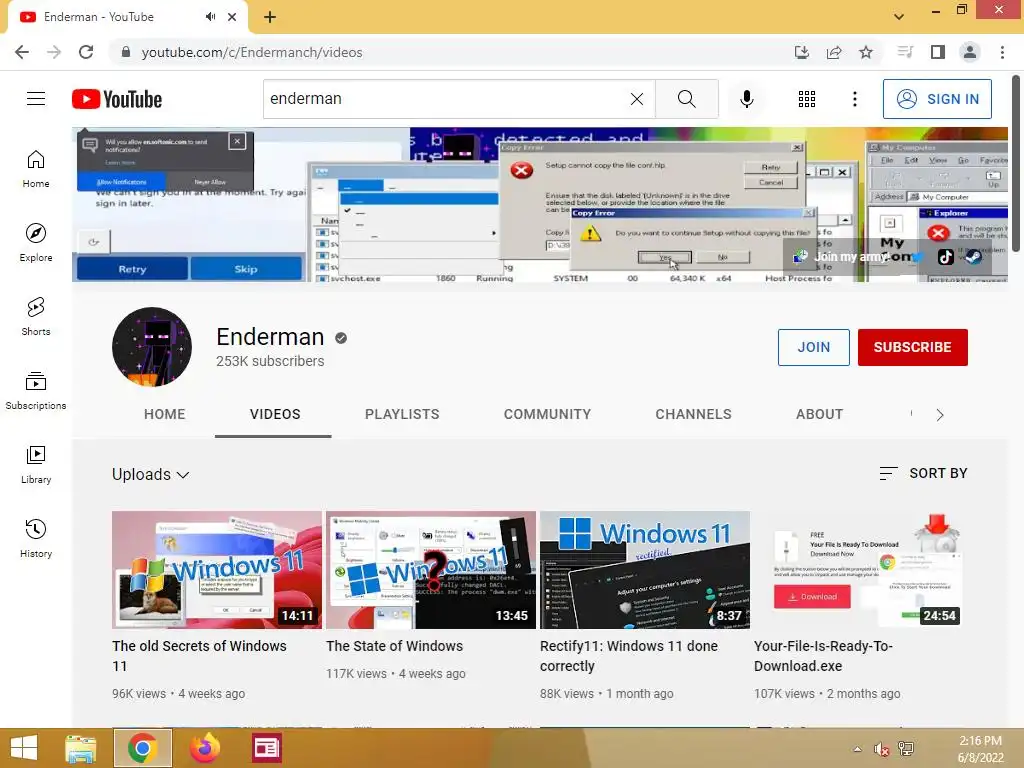Open the Chrome tab search chevron
Screen dimensions: 1024x768
click(899, 17)
